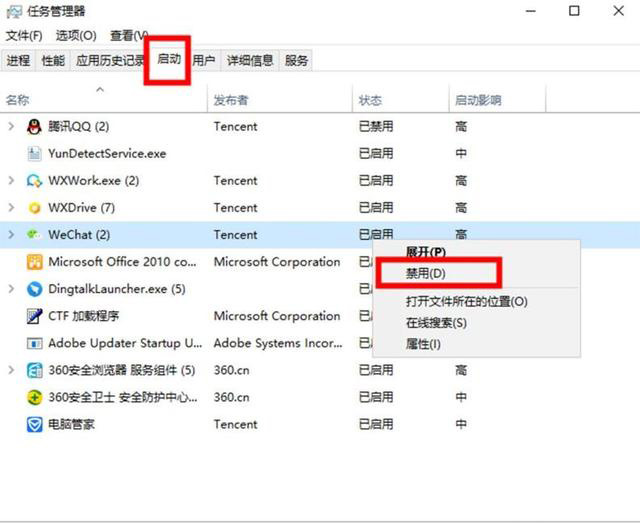This screenshot has height=524, width=640.
Task: Select the 360安全浏览器 服务组件 (5) entry
Action: coord(122,370)
